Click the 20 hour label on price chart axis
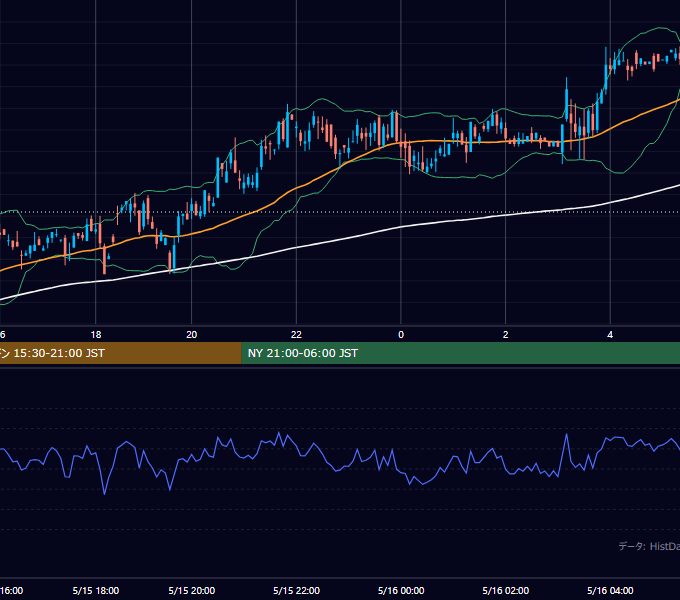 [192, 335]
